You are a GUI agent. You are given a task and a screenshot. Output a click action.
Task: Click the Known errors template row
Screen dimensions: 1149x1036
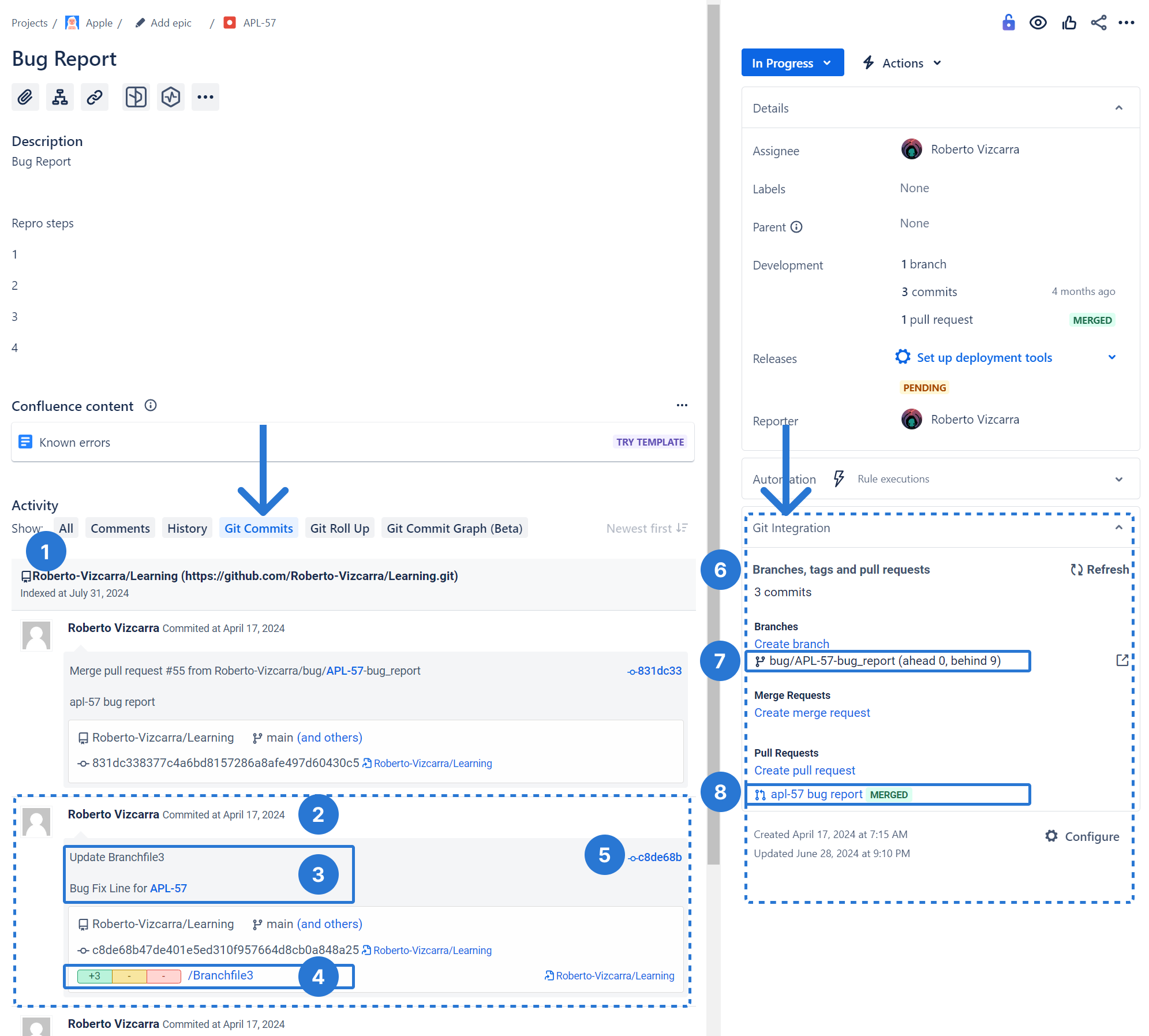pos(353,442)
